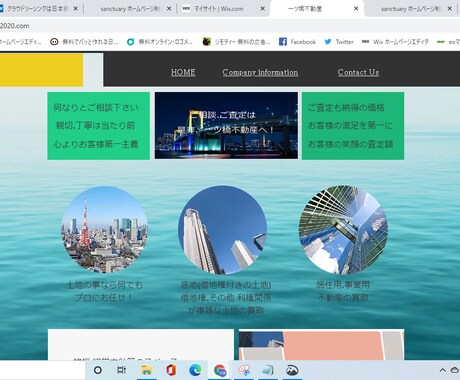Click the white text card at page bottom

tap(141, 345)
